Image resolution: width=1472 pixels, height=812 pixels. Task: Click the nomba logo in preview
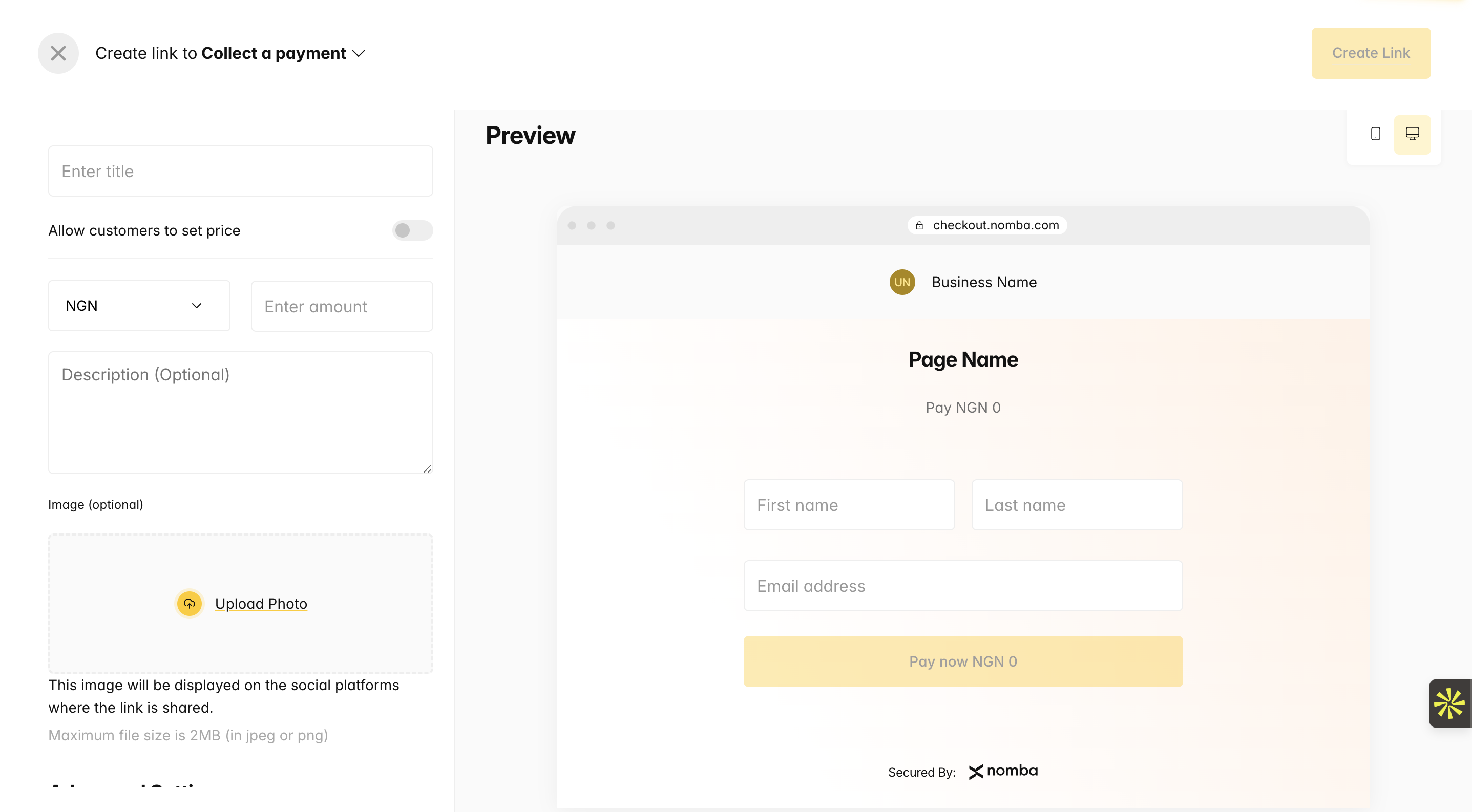1003,771
